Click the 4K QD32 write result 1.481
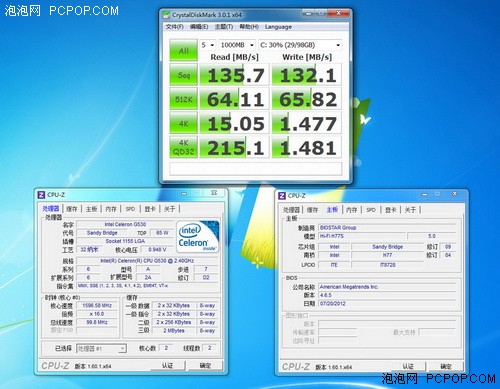This screenshot has width=500, height=389. click(x=307, y=147)
